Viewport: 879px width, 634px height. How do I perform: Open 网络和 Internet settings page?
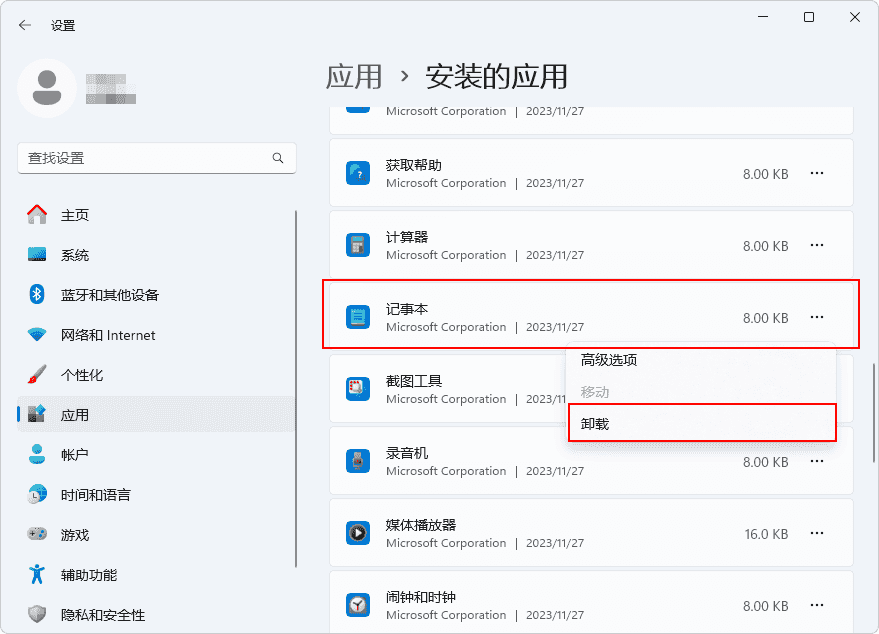click(108, 335)
